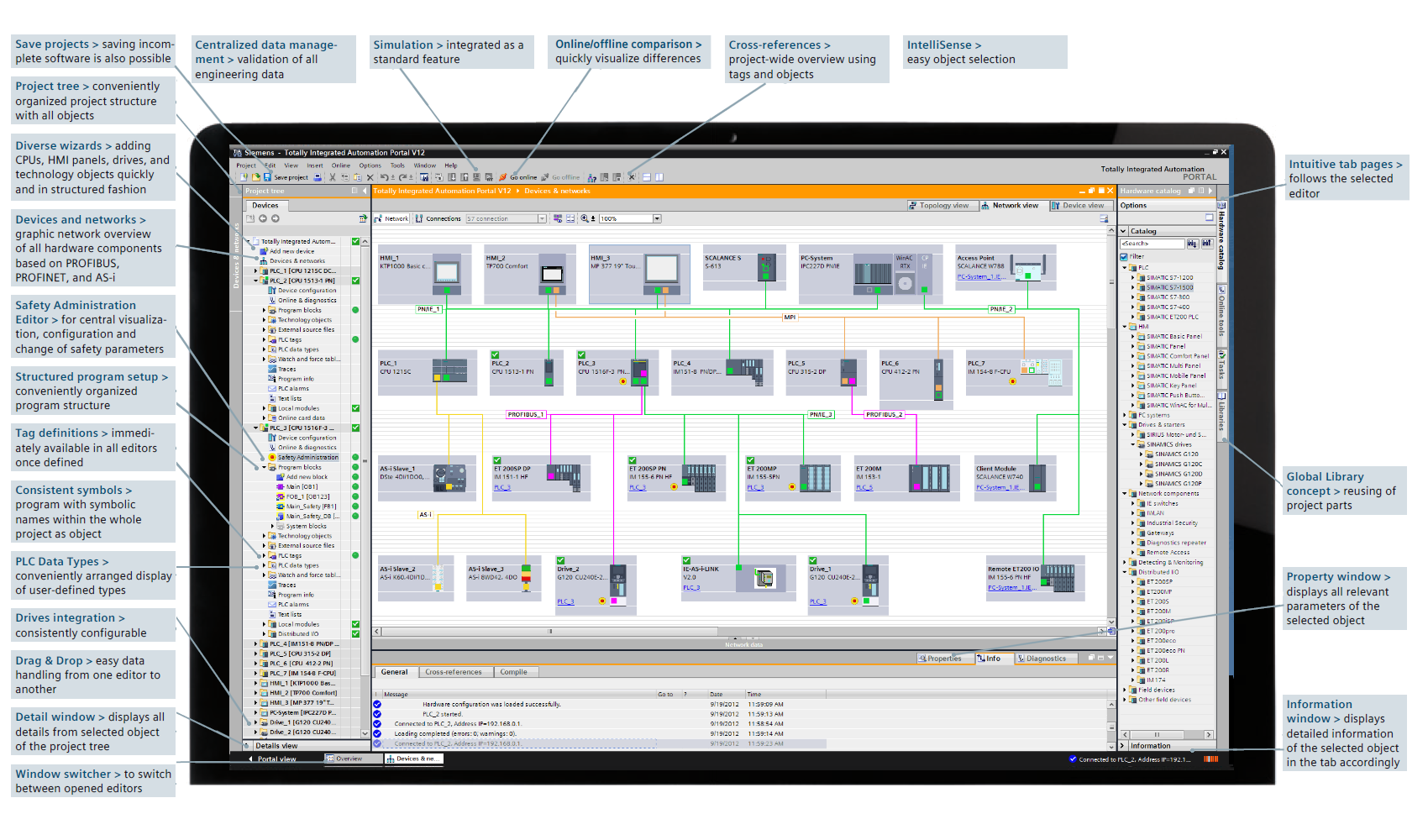Click the catalog Search input field

click(x=1152, y=244)
